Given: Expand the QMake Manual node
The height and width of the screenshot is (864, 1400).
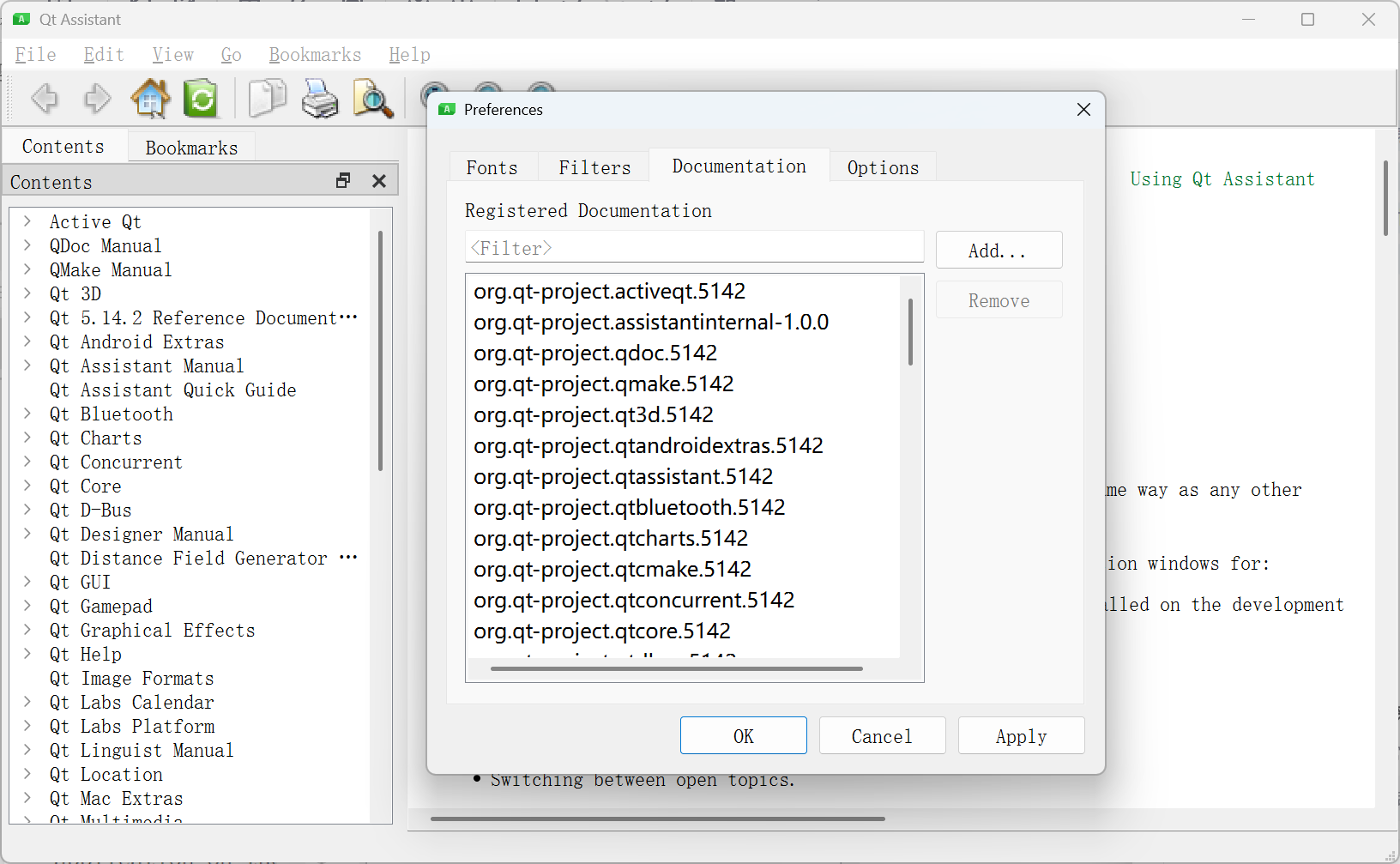Looking at the screenshot, I should coord(27,269).
